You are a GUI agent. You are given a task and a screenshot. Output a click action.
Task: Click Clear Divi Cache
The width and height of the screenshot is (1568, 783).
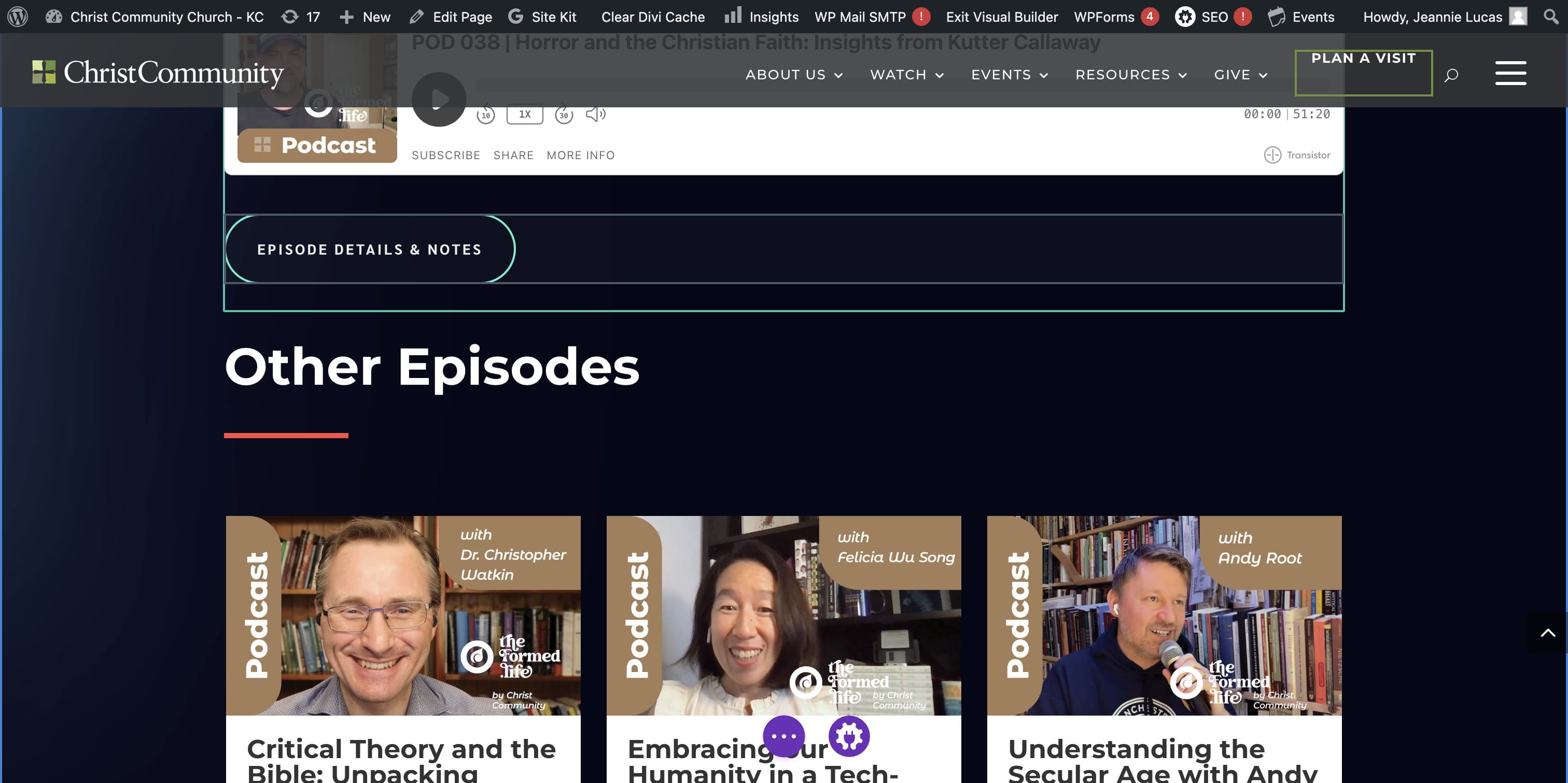click(x=653, y=17)
